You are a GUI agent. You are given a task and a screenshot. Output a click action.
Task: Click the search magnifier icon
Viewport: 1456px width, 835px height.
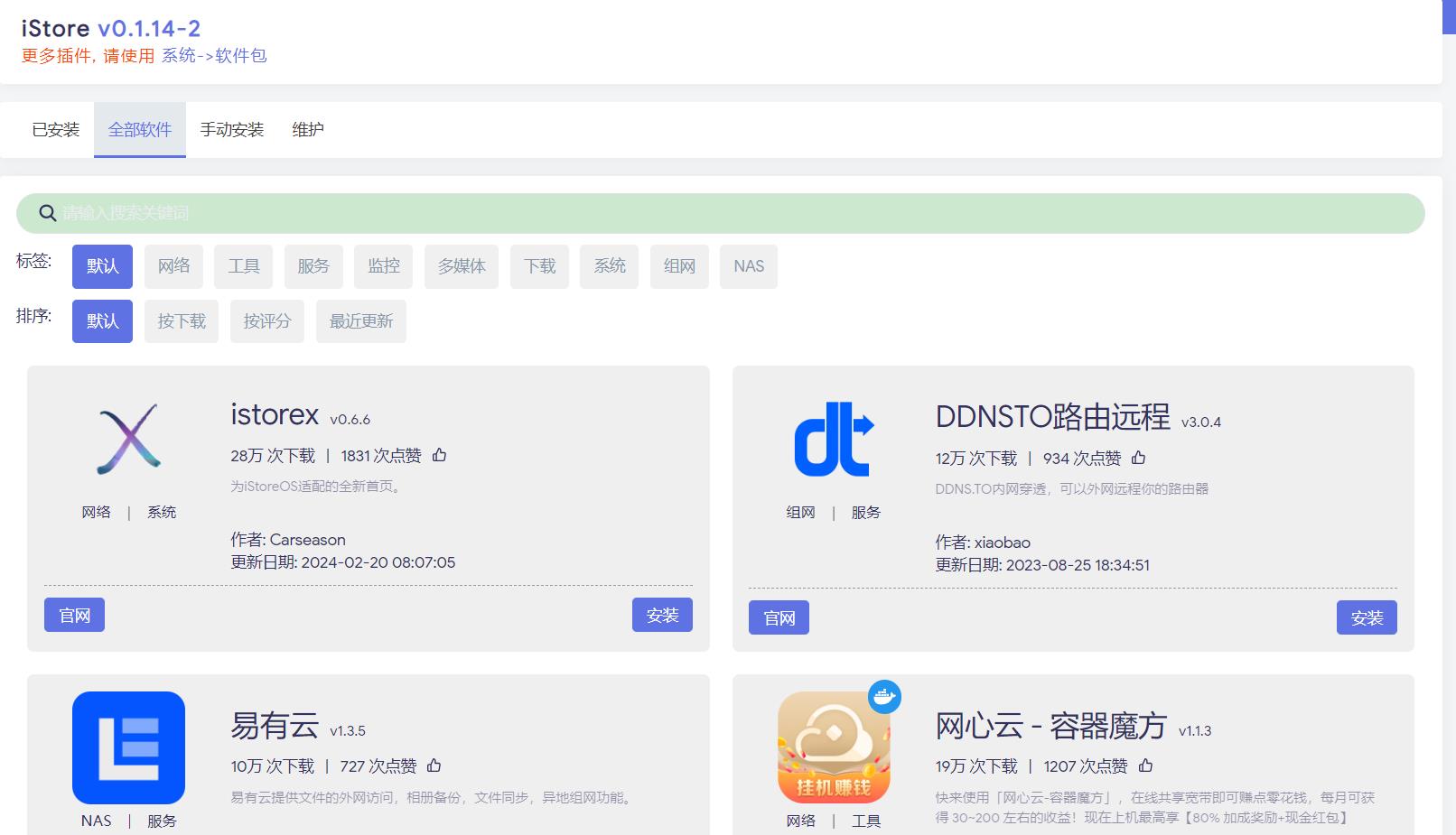coord(48,213)
